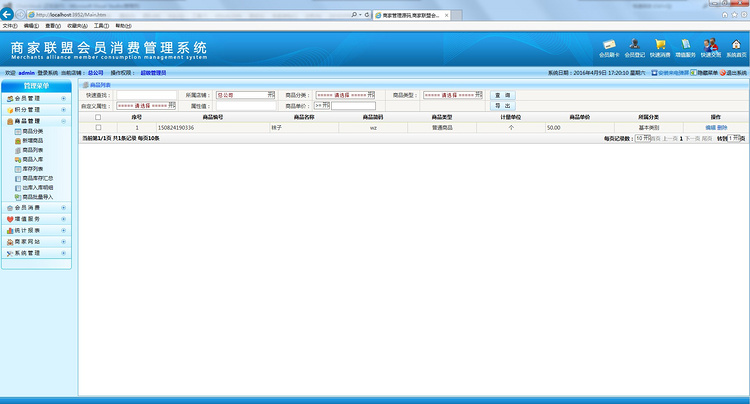Open the 每页记录数 page size dropdown

pyautogui.click(x=642, y=138)
